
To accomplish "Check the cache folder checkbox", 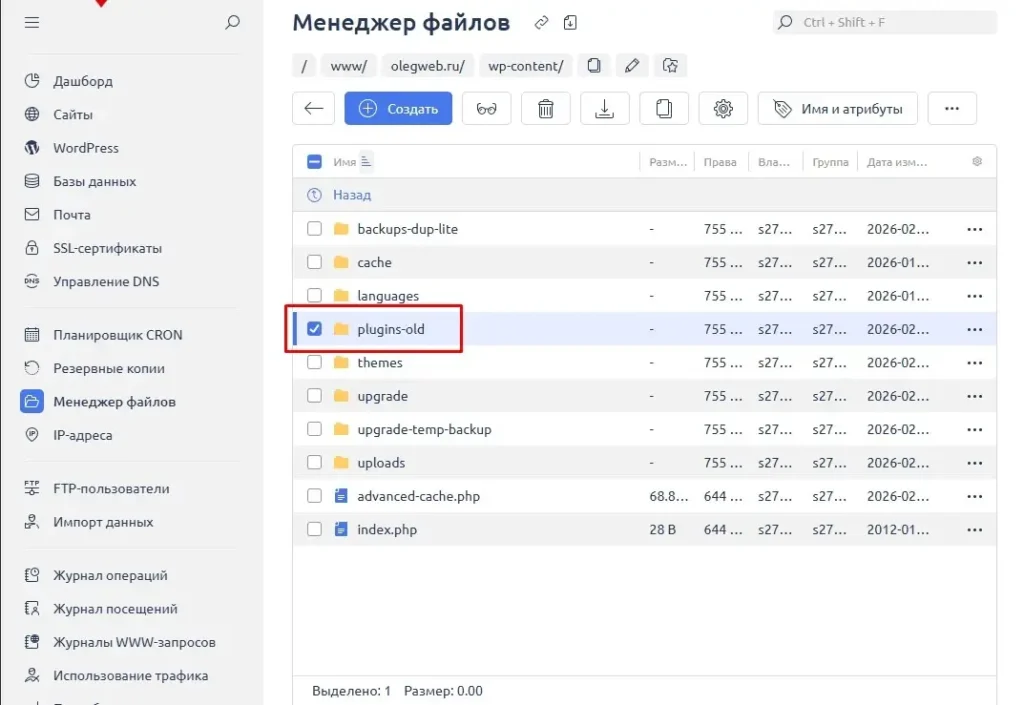I will pos(314,262).
